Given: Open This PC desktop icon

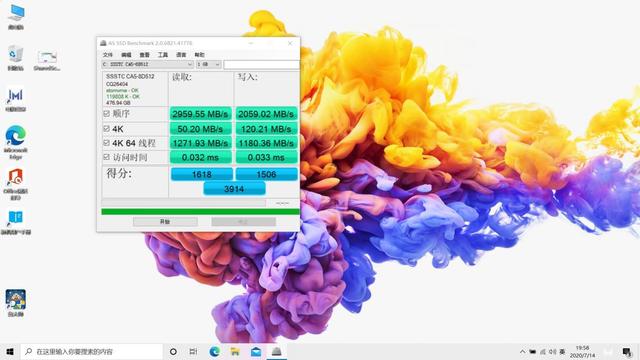Looking at the screenshot, I should click(x=16, y=16).
